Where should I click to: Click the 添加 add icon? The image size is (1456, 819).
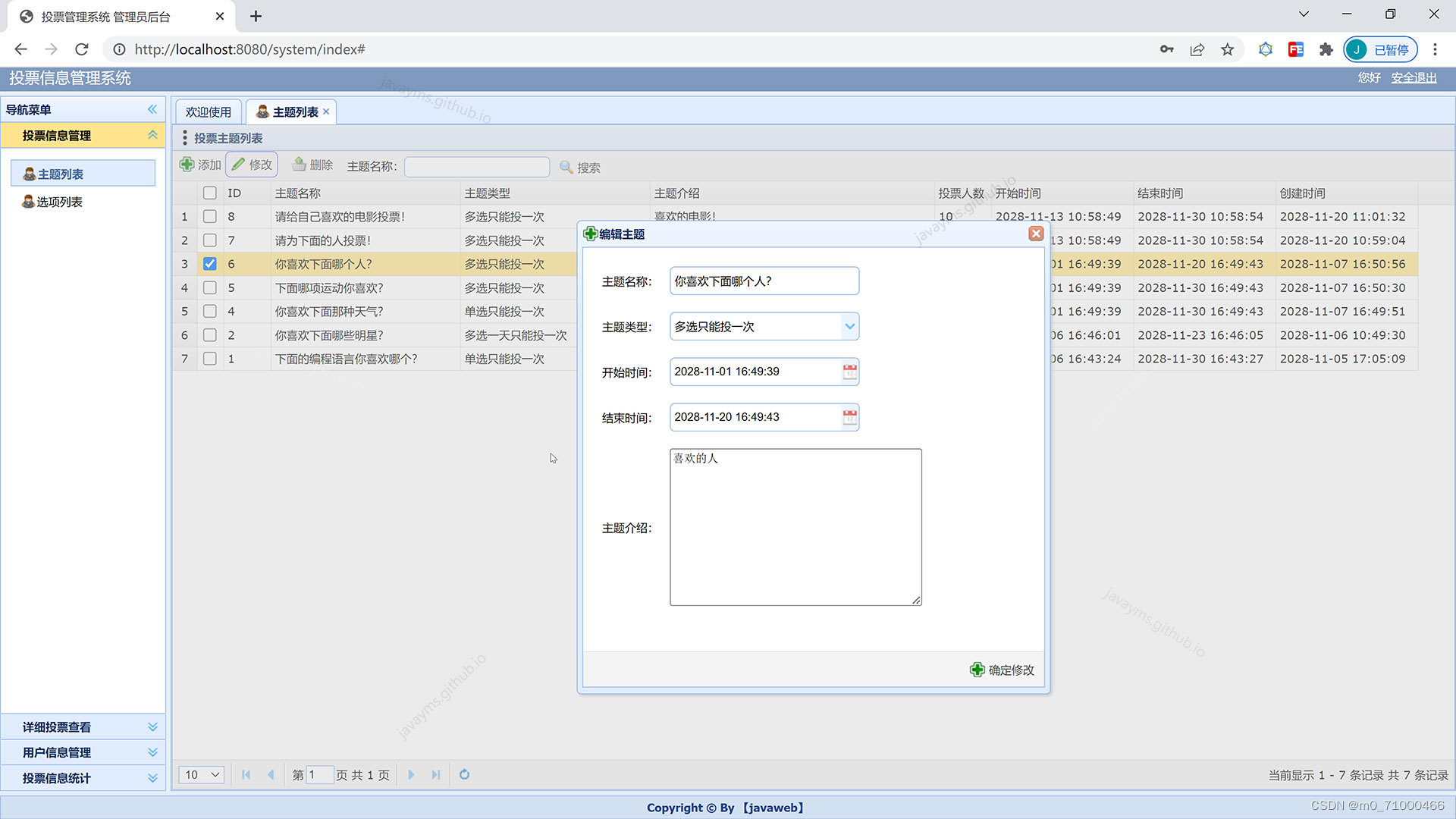tap(187, 164)
